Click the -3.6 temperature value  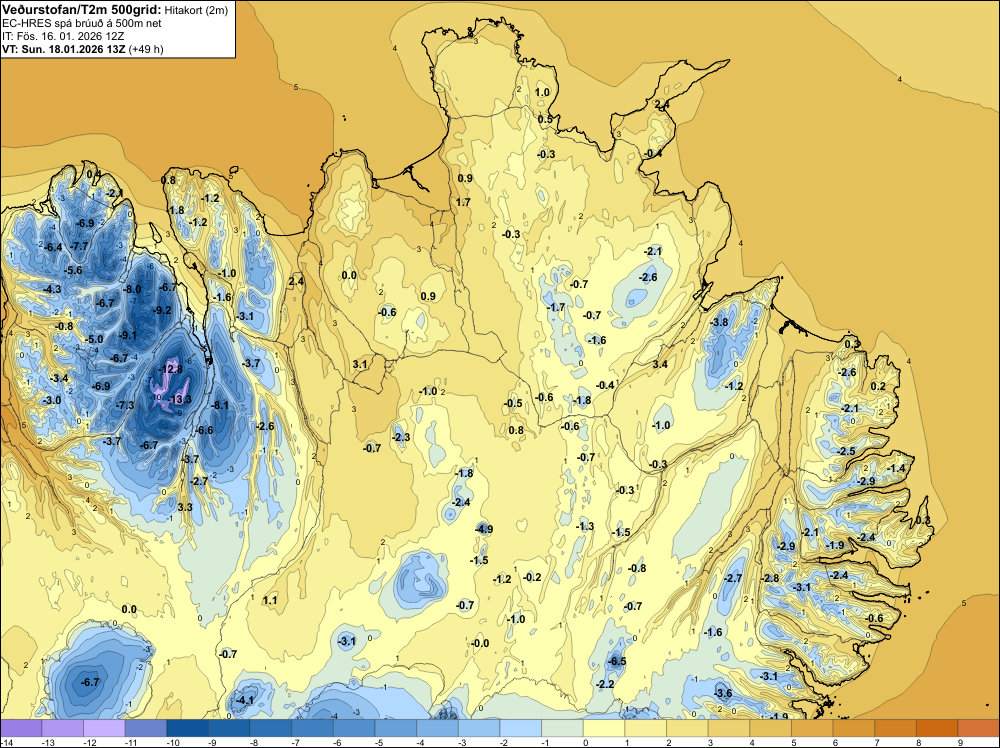[723, 693]
